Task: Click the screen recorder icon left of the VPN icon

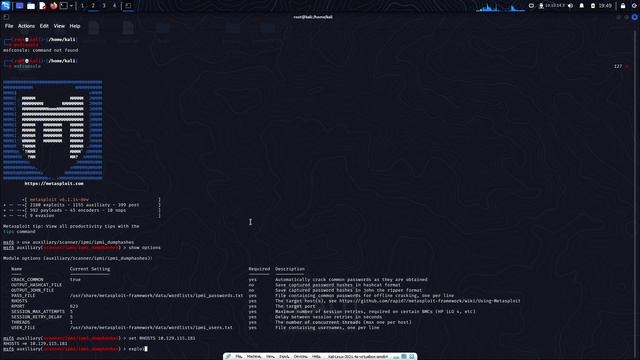Action: click(x=531, y=6)
